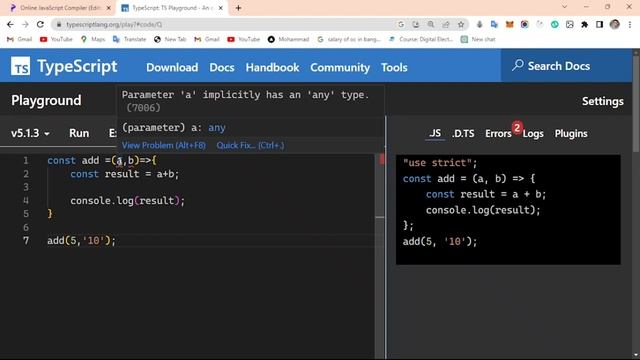Open the Translate bookmark
The height and width of the screenshot is (360, 640).
(x=130, y=39)
